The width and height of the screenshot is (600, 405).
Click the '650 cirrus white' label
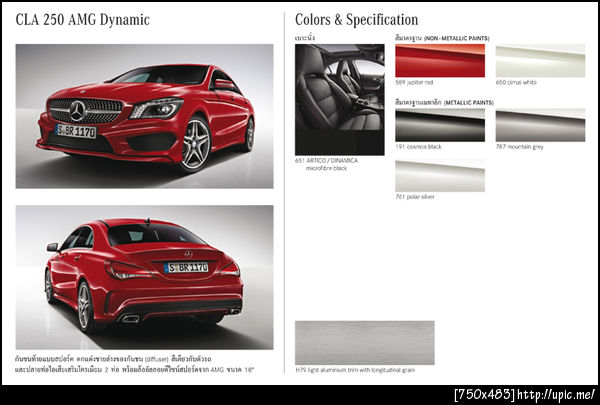516,82
